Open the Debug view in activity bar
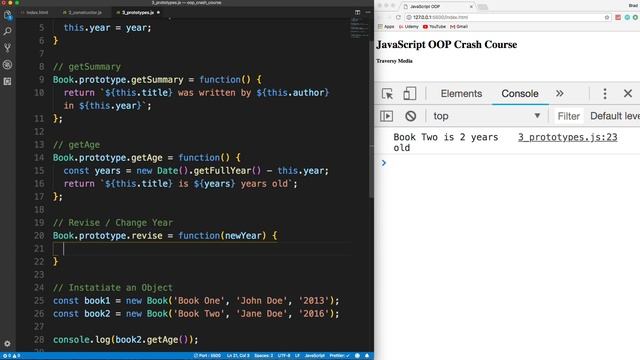 tap(7, 64)
